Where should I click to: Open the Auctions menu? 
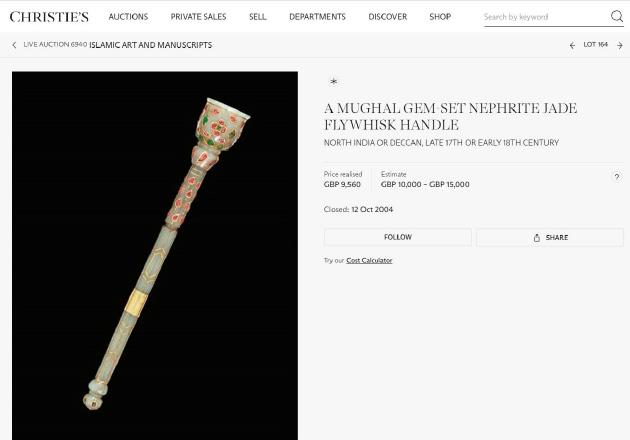click(128, 17)
